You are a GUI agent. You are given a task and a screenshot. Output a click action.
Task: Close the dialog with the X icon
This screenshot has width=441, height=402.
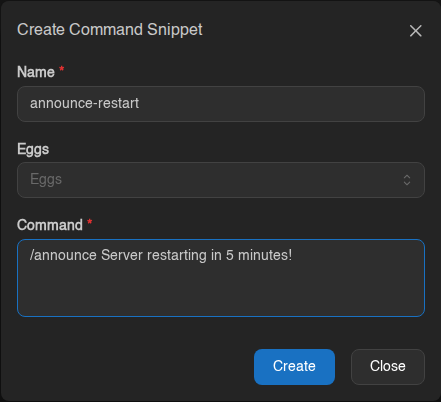pos(415,31)
